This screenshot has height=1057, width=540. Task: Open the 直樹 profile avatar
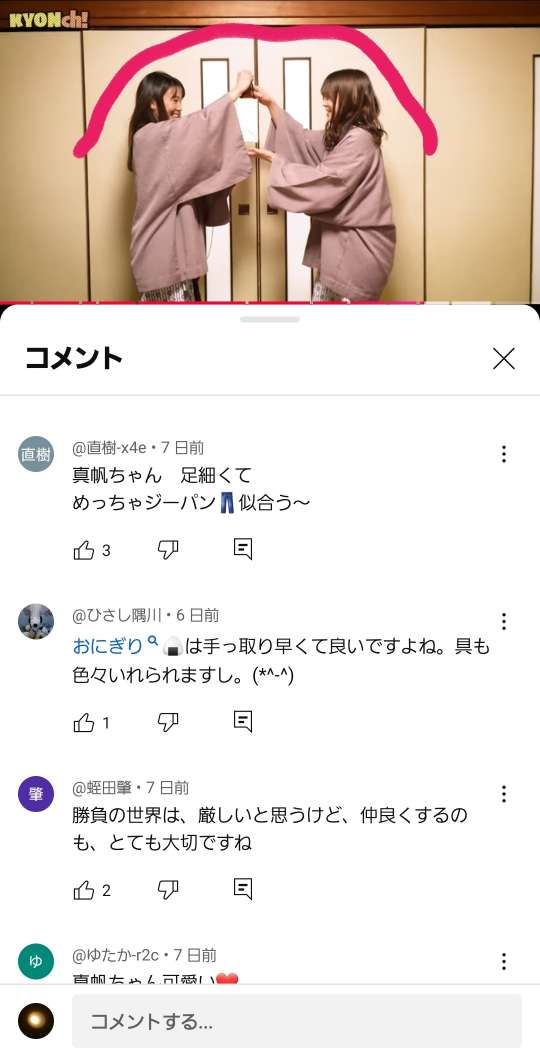pyautogui.click(x=36, y=454)
